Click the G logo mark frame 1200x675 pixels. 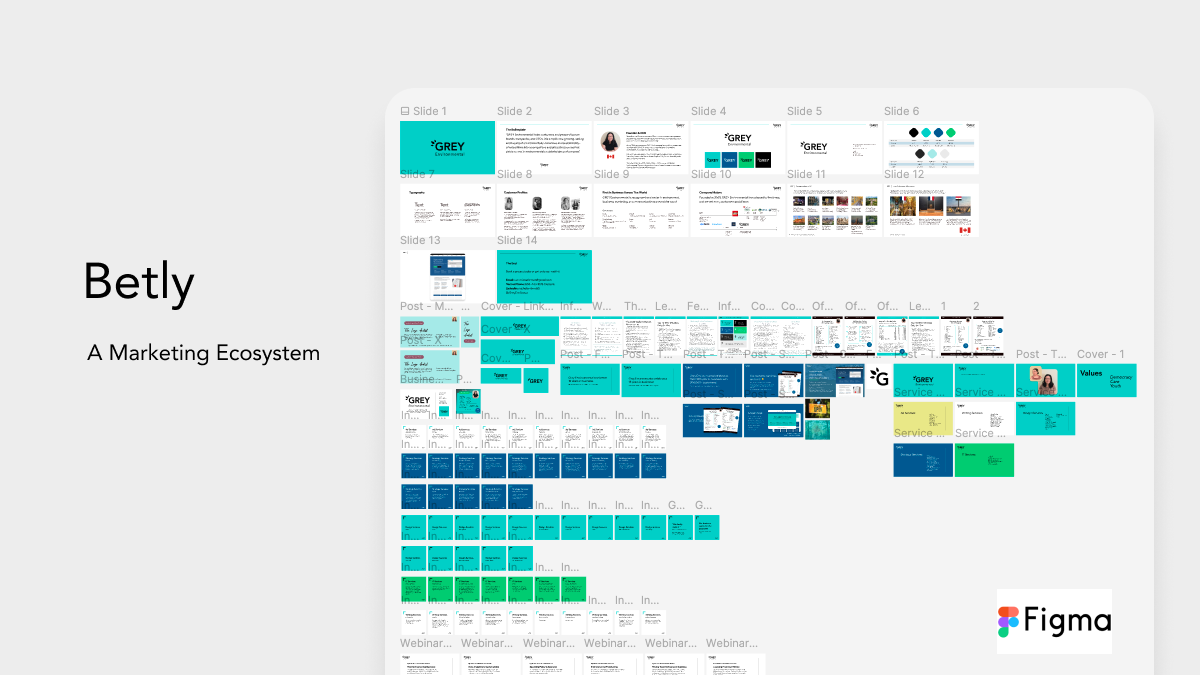(879, 379)
